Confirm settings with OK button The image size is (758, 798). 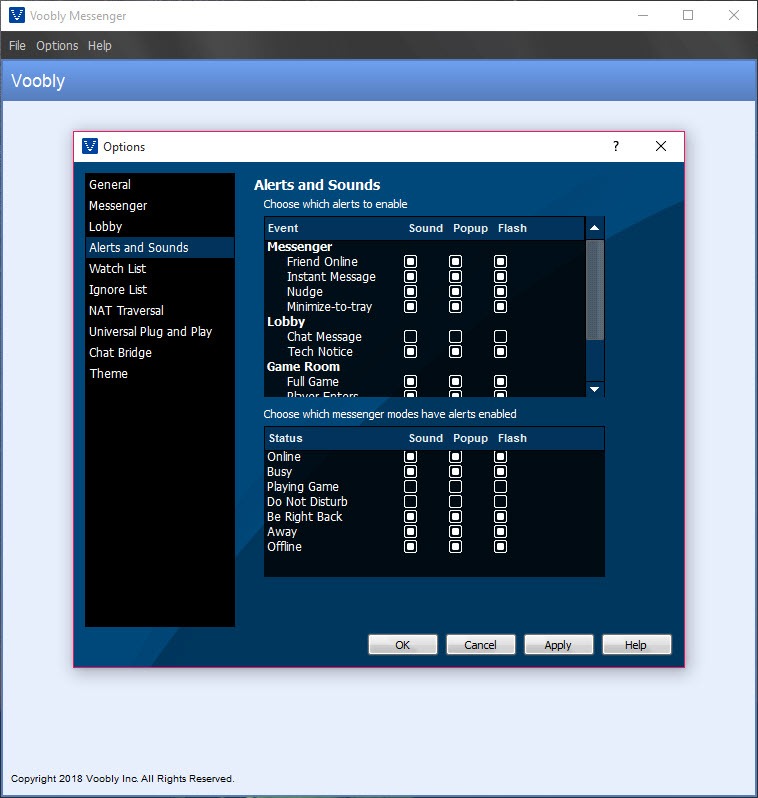pos(403,645)
